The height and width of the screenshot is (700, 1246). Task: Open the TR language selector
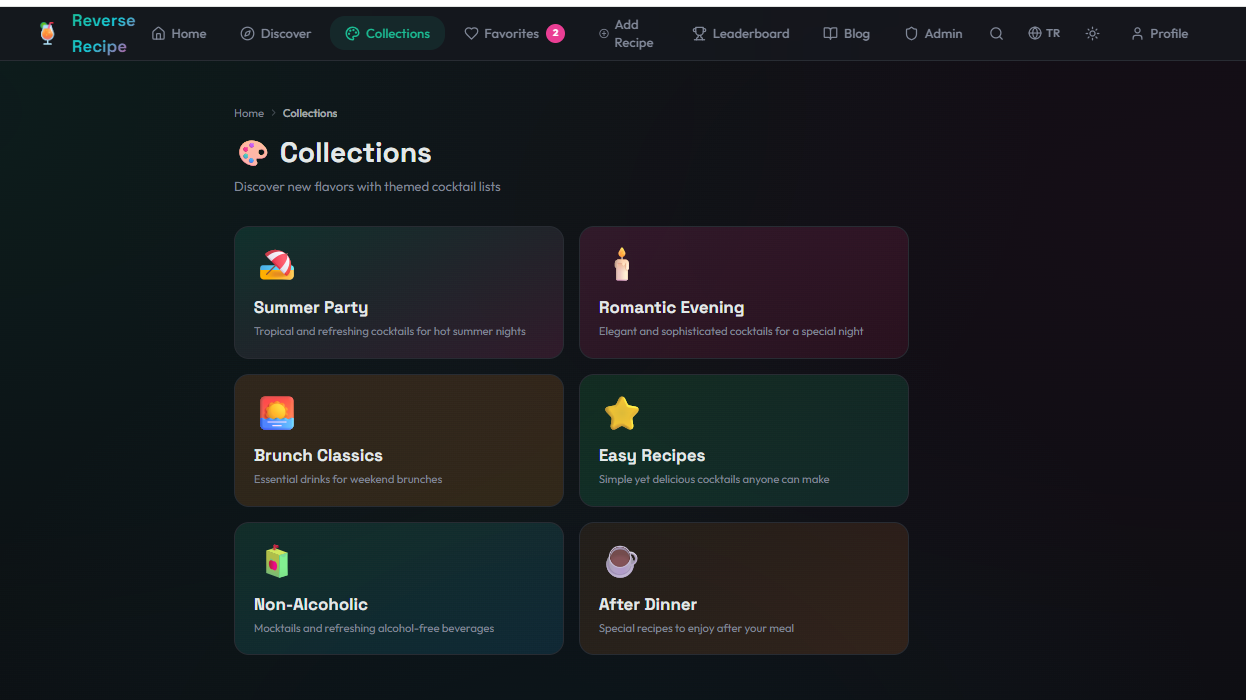[1043, 33]
